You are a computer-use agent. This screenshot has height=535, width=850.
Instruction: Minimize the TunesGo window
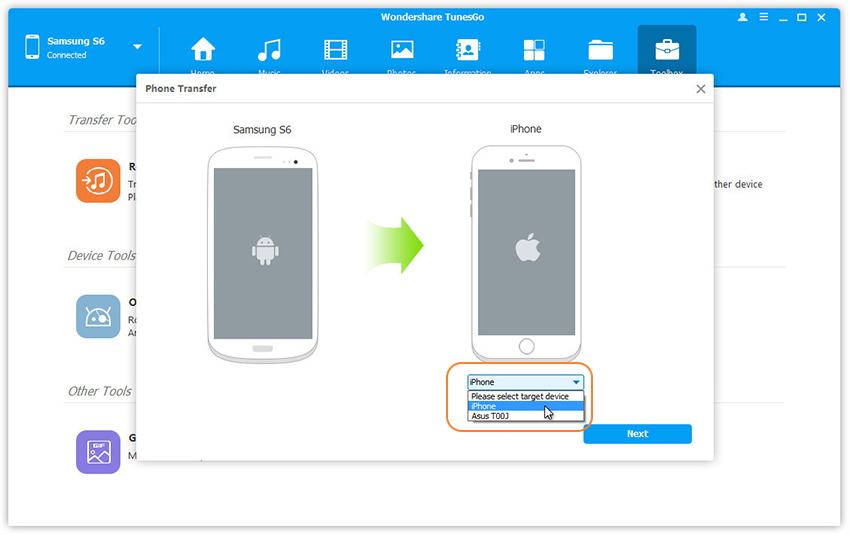point(783,18)
